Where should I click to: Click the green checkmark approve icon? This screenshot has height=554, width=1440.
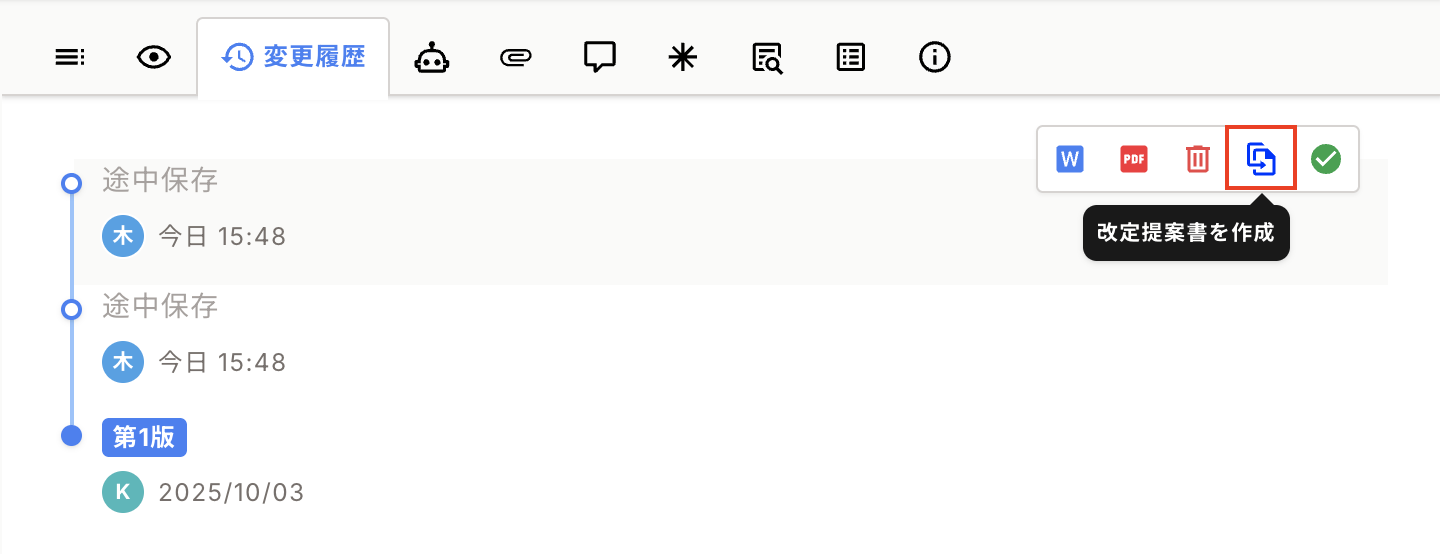(x=1326, y=158)
